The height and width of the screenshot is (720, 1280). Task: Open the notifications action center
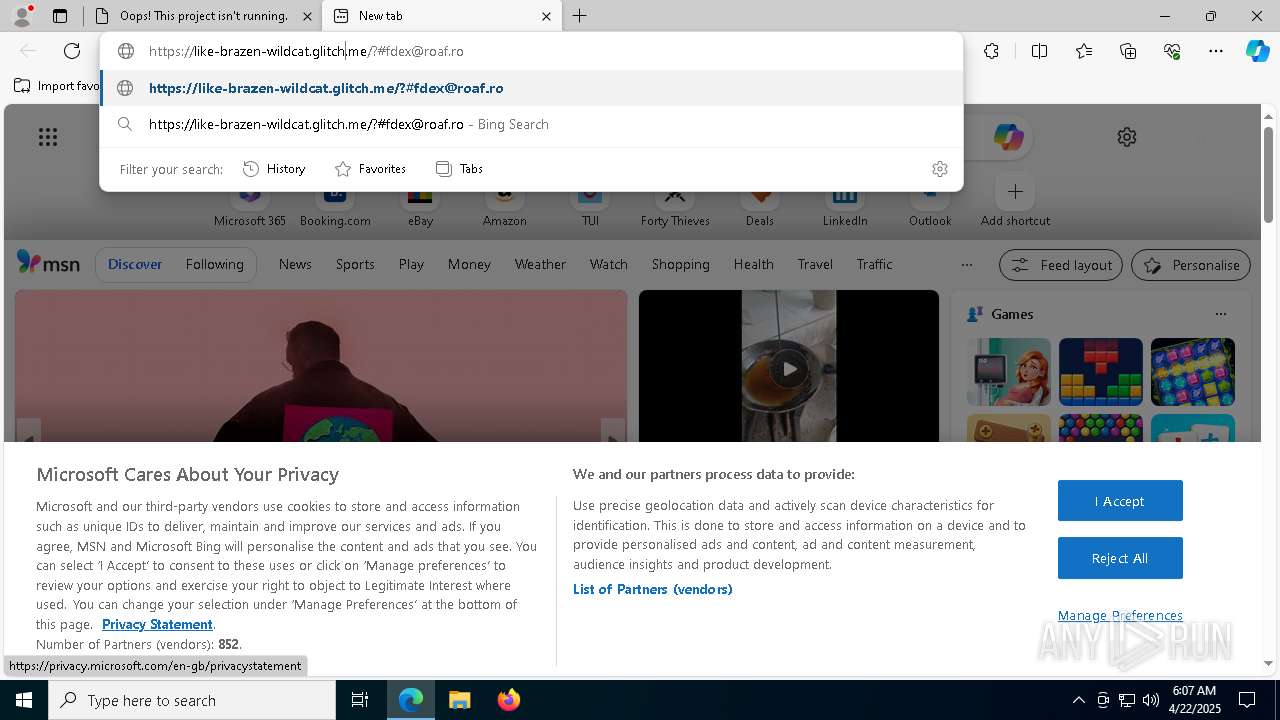click(x=1247, y=700)
